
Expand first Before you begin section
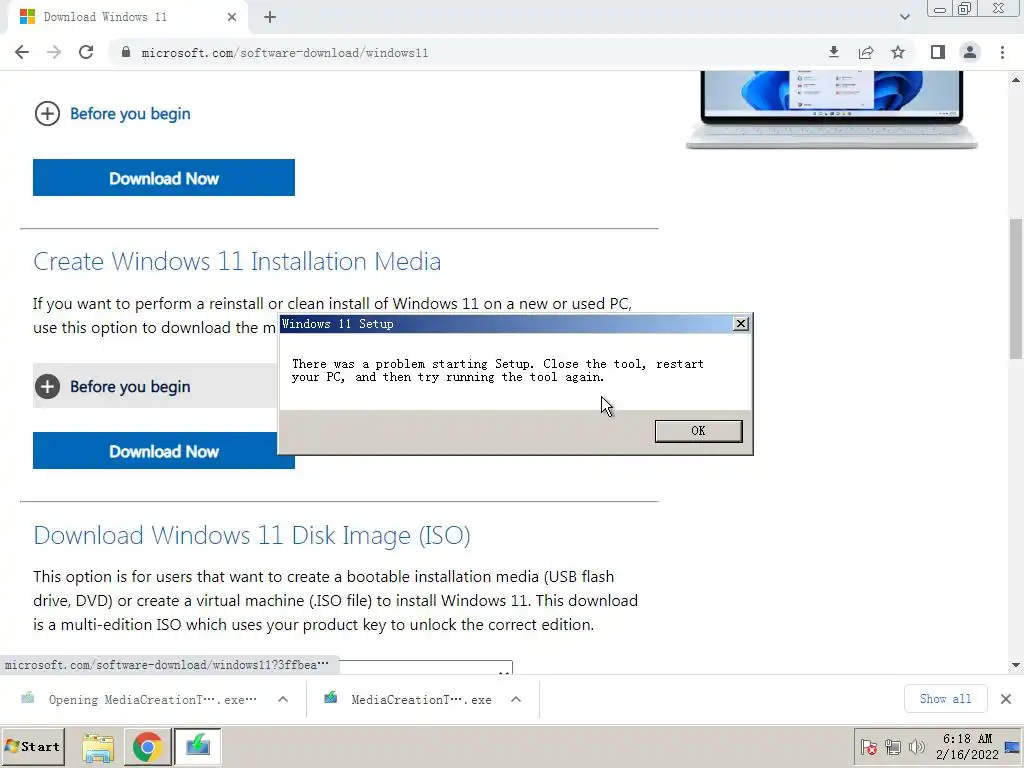point(112,114)
